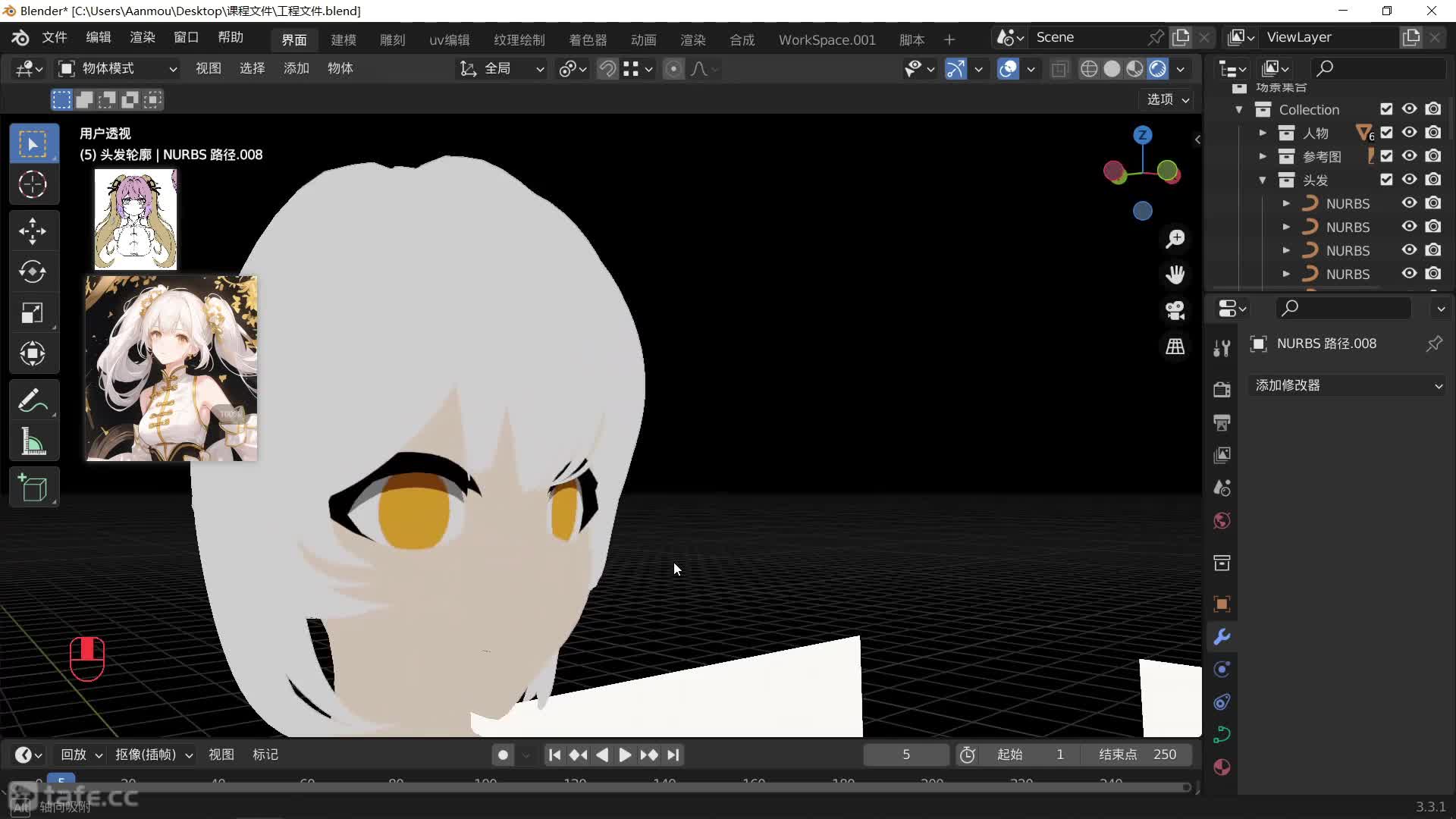Click the viewport zoom magnifier icon

[x=1175, y=239]
